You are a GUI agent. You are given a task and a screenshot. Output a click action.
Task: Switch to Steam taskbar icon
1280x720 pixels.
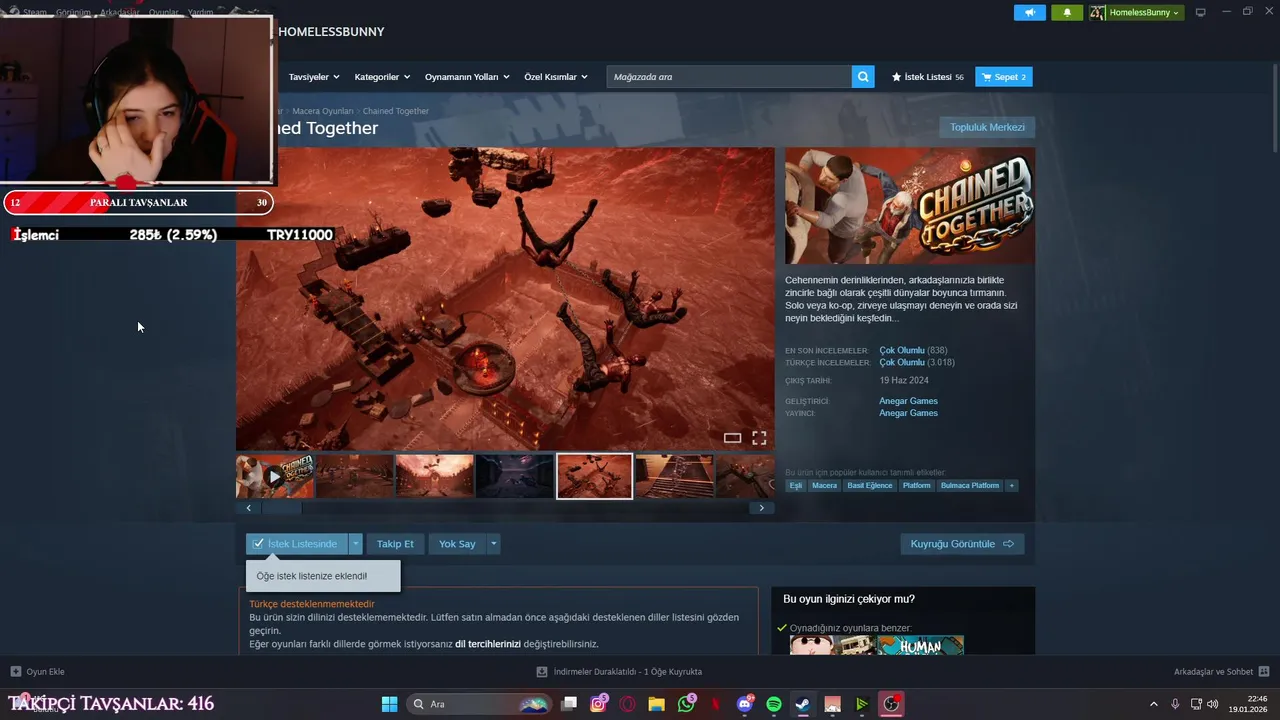[x=803, y=704]
